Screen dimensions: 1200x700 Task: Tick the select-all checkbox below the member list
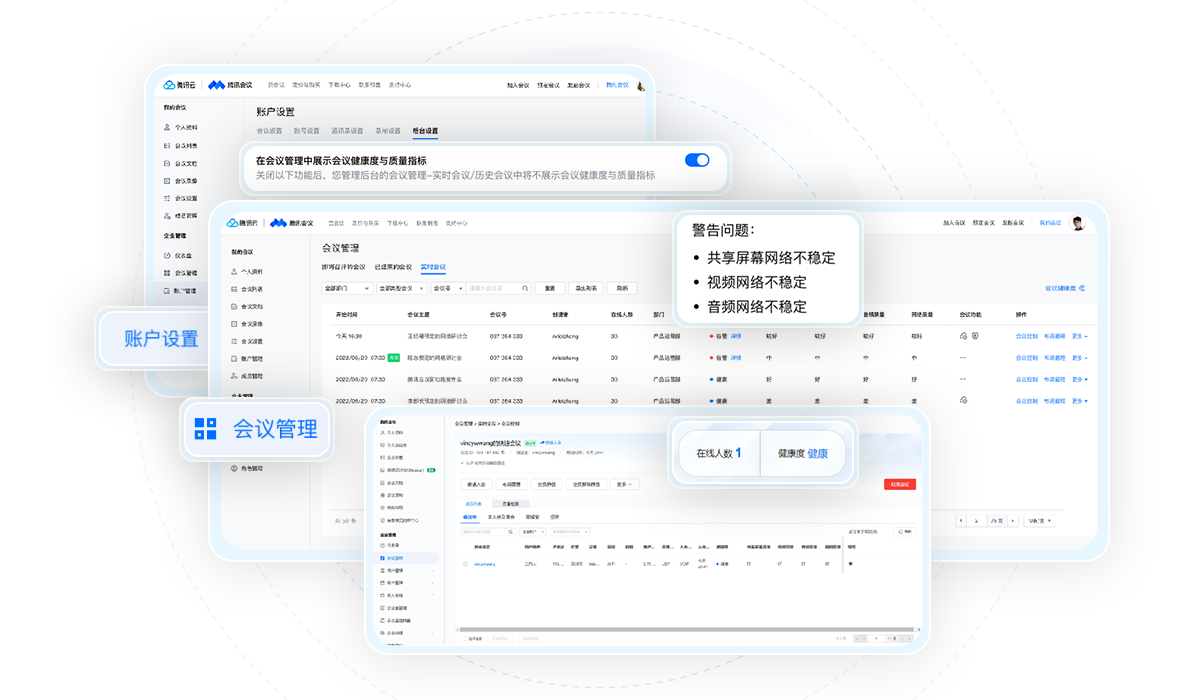coord(465,638)
